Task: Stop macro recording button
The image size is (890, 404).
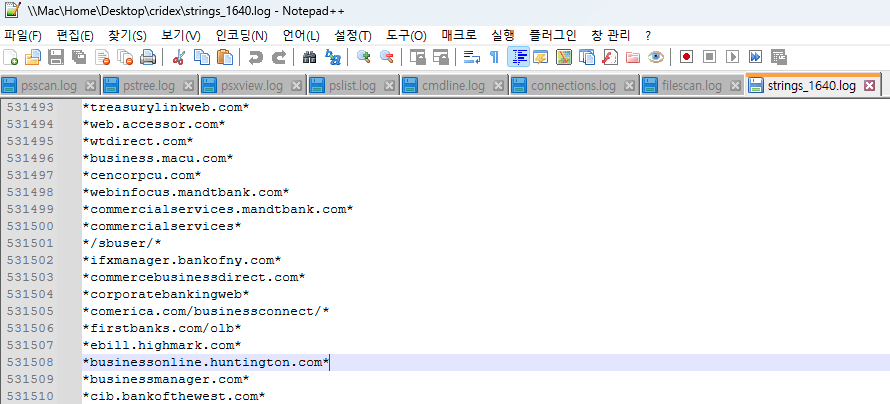Action: click(710, 57)
